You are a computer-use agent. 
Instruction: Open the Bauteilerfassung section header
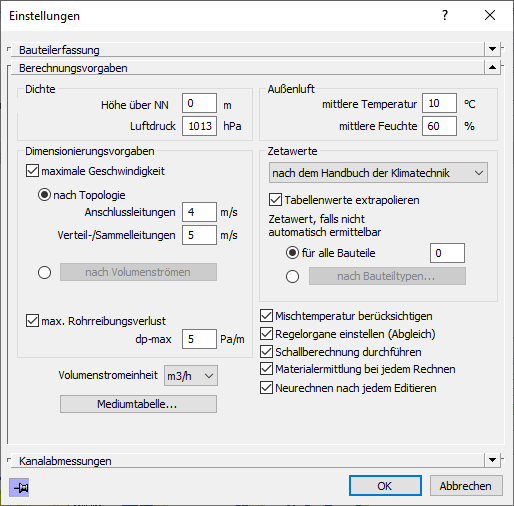click(x=247, y=50)
